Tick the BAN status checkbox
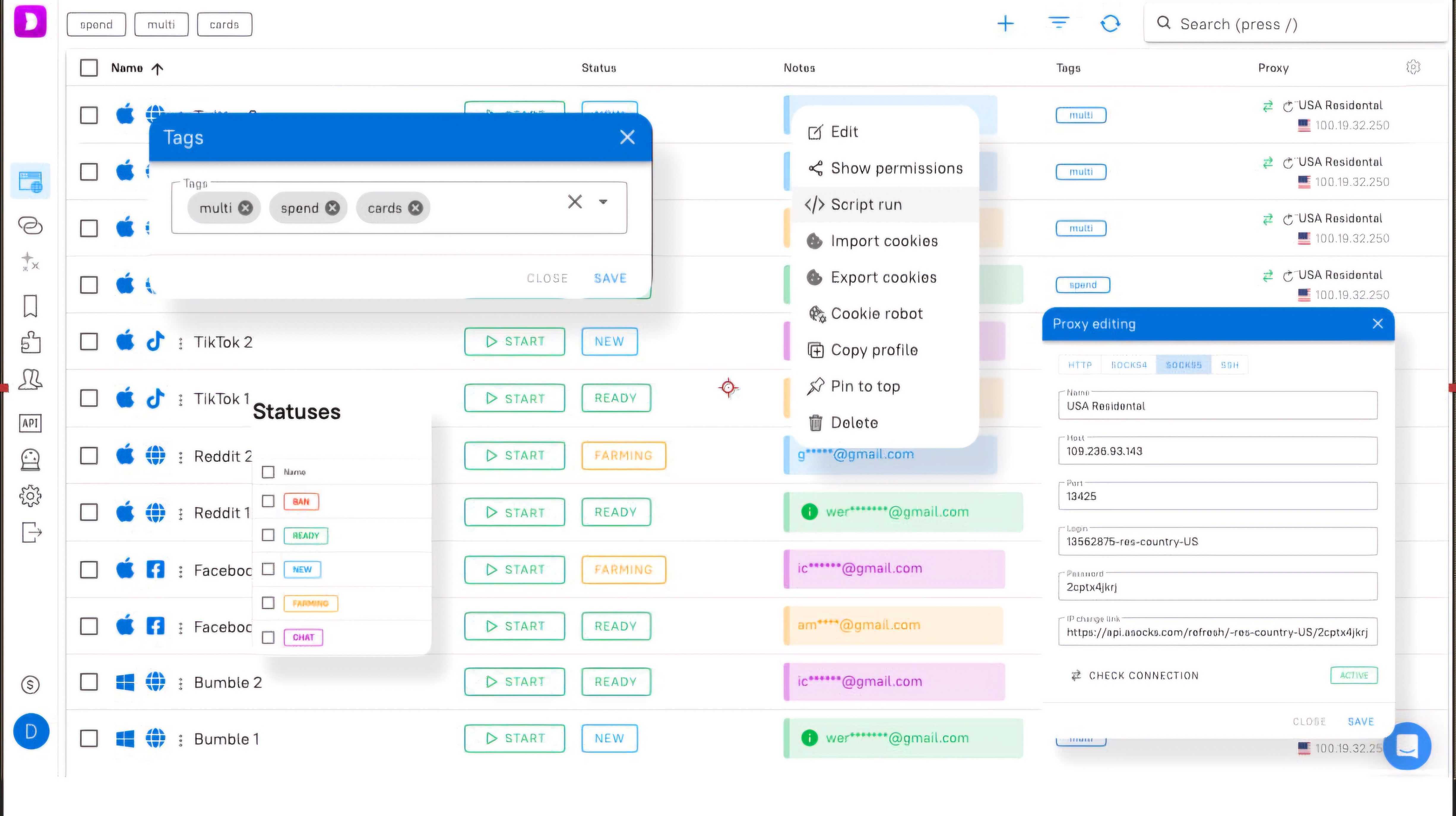1456x816 pixels. coord(268,501)
